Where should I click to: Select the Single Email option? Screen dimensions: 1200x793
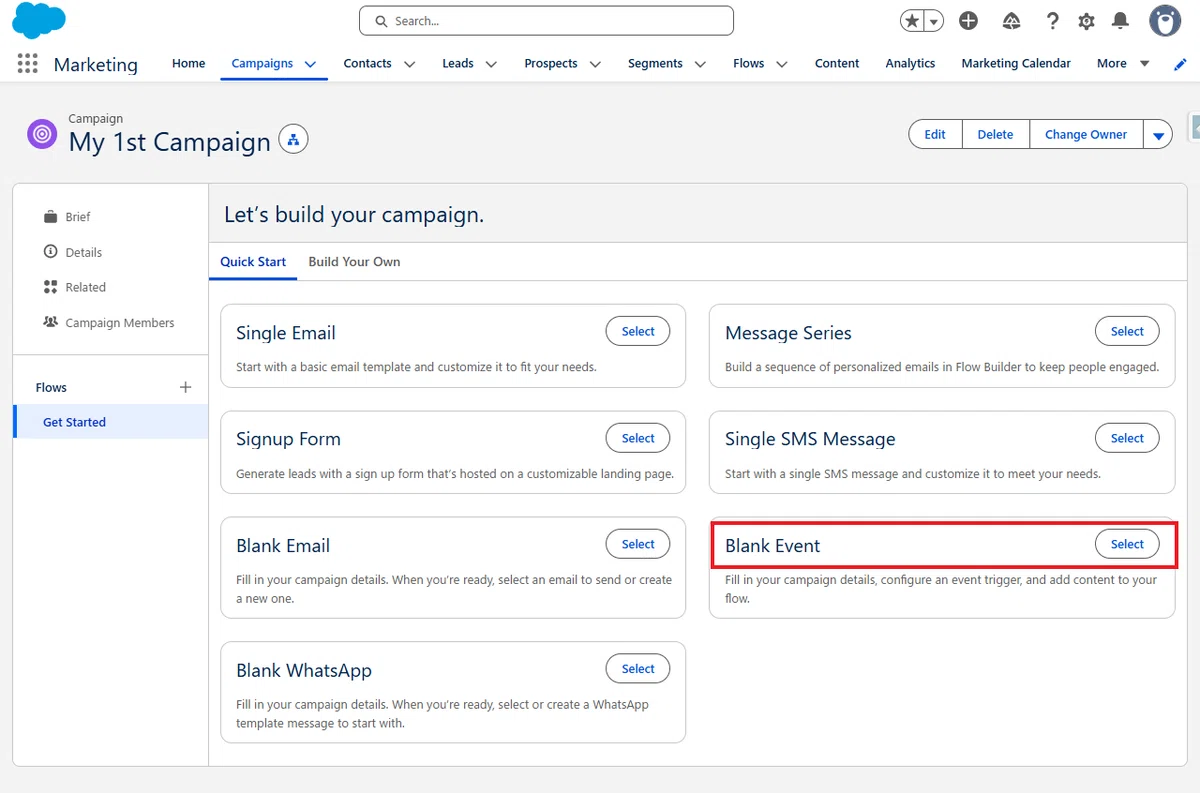pyautogui.click(x=638, y=331)
